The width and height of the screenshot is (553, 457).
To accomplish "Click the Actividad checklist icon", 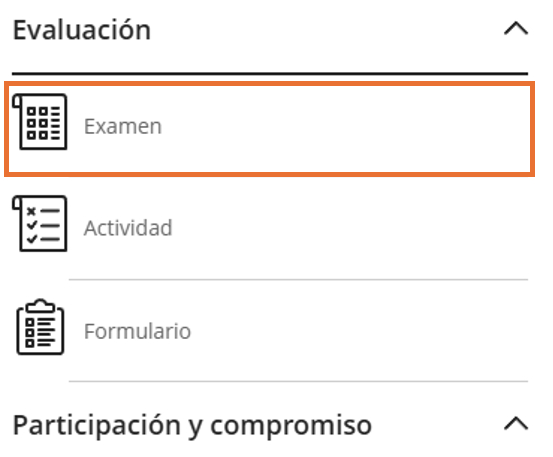I will pyautogui.click(x=40, y=224).
